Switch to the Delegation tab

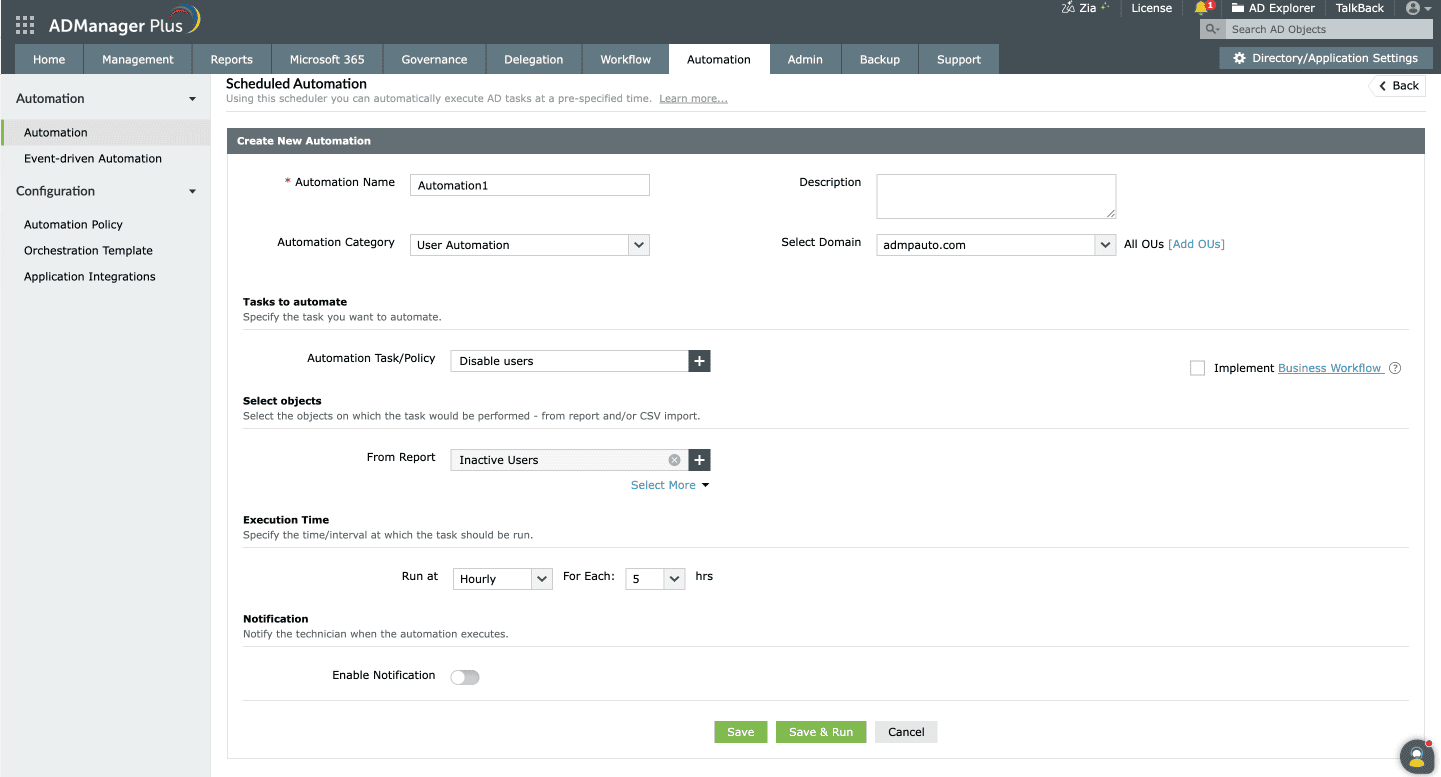click(x=534, y=59)
